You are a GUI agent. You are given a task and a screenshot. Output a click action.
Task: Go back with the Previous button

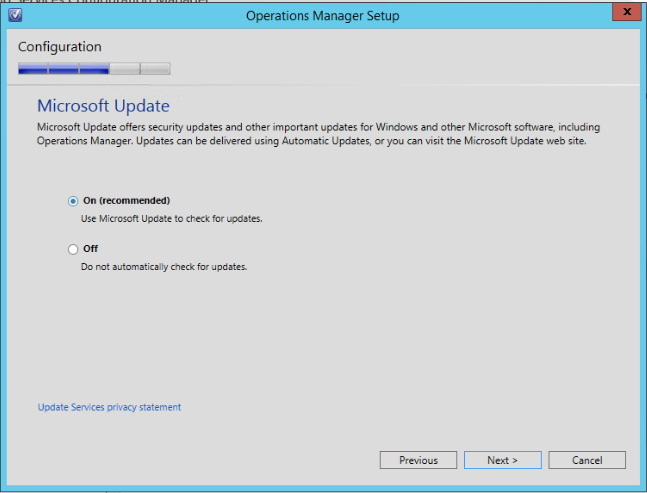tap(418, 460)
